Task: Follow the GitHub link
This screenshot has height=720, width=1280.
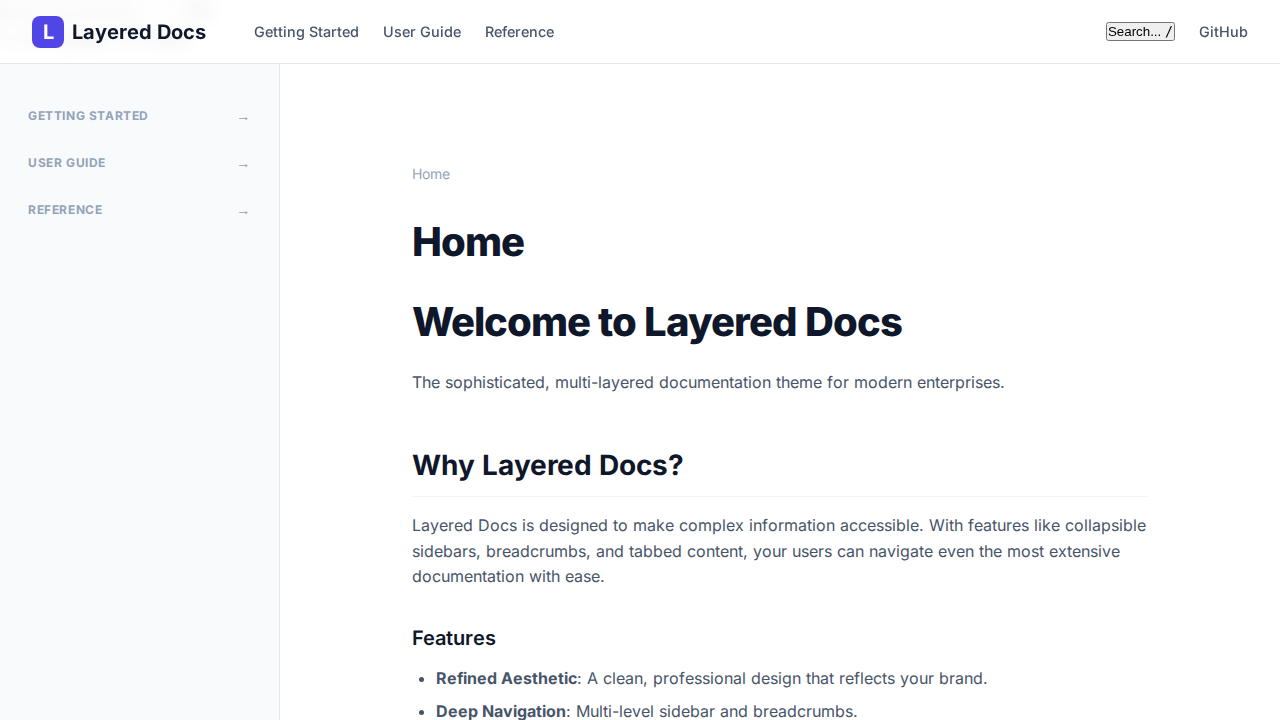Action: [x=1222, y=32]
